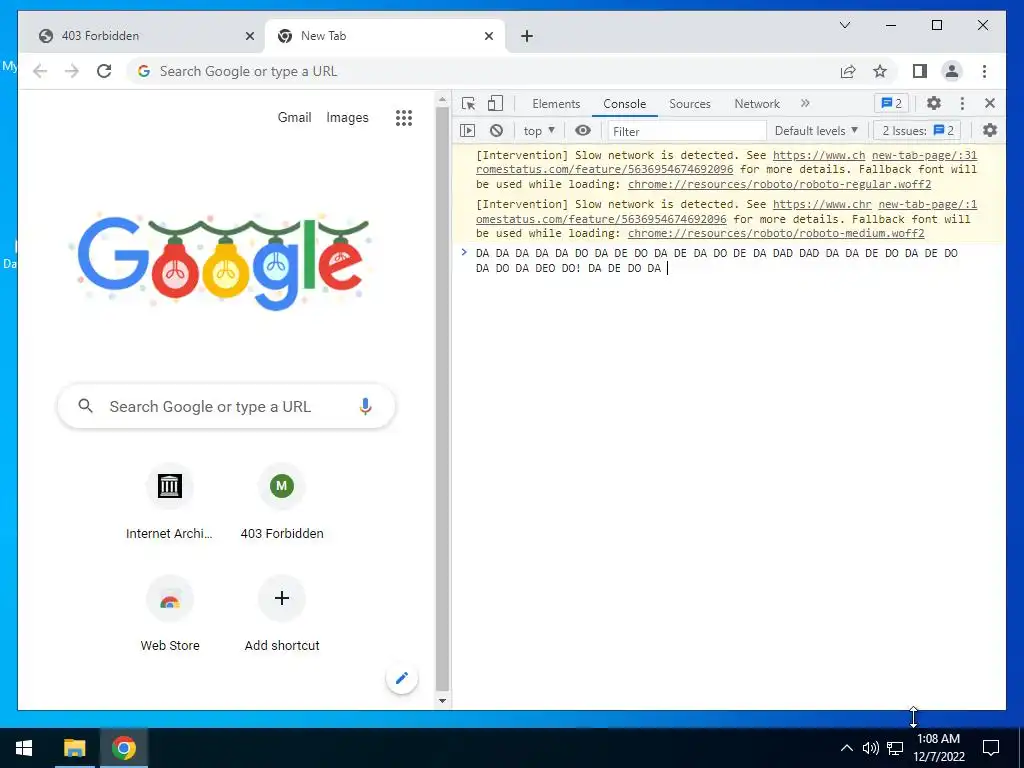Start voice search with microphone
Image resolution: width=1024 pixels, height=768 pixels.
(366, 406)
